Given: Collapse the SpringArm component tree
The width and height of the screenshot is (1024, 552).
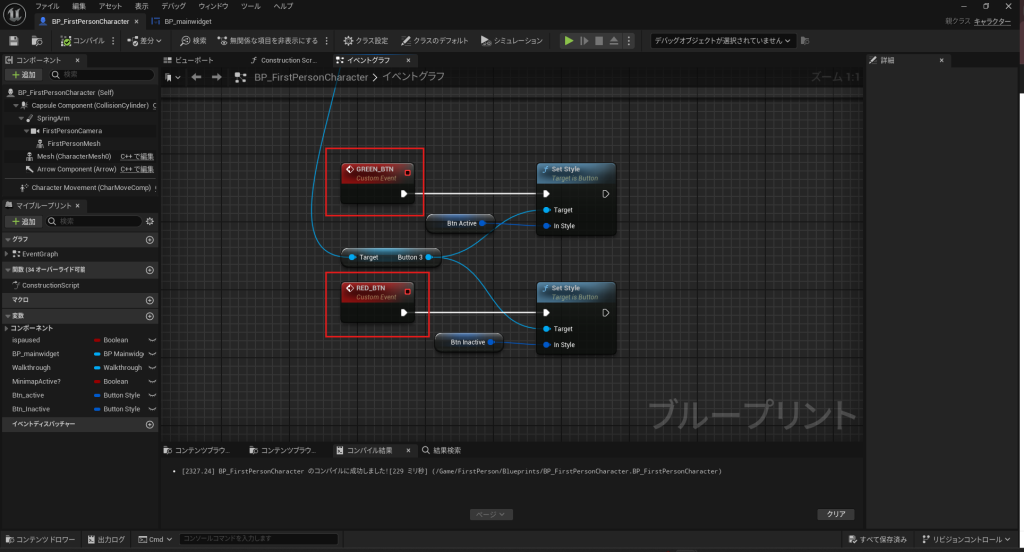Looking at the screenshot, I should click(x=20, y=118).
